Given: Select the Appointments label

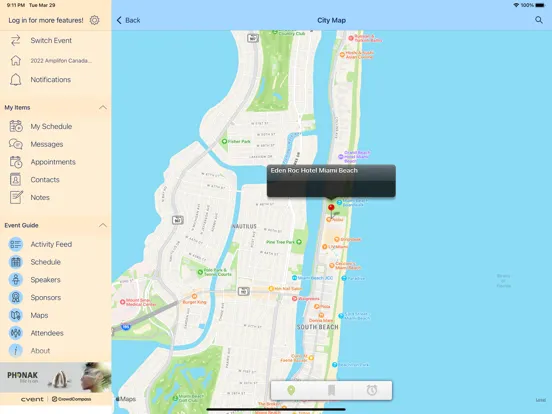Looking at the screenshot, I should 53,162.
